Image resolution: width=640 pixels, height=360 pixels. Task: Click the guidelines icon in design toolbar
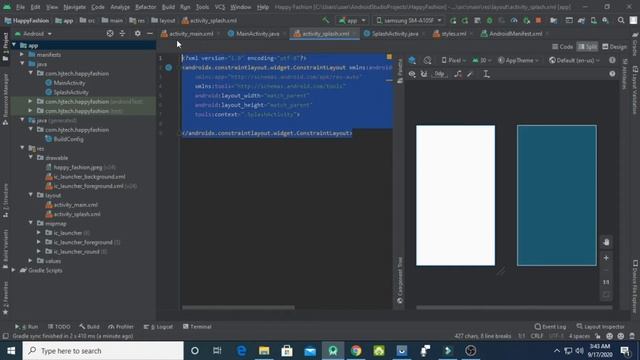coord(486,74)
